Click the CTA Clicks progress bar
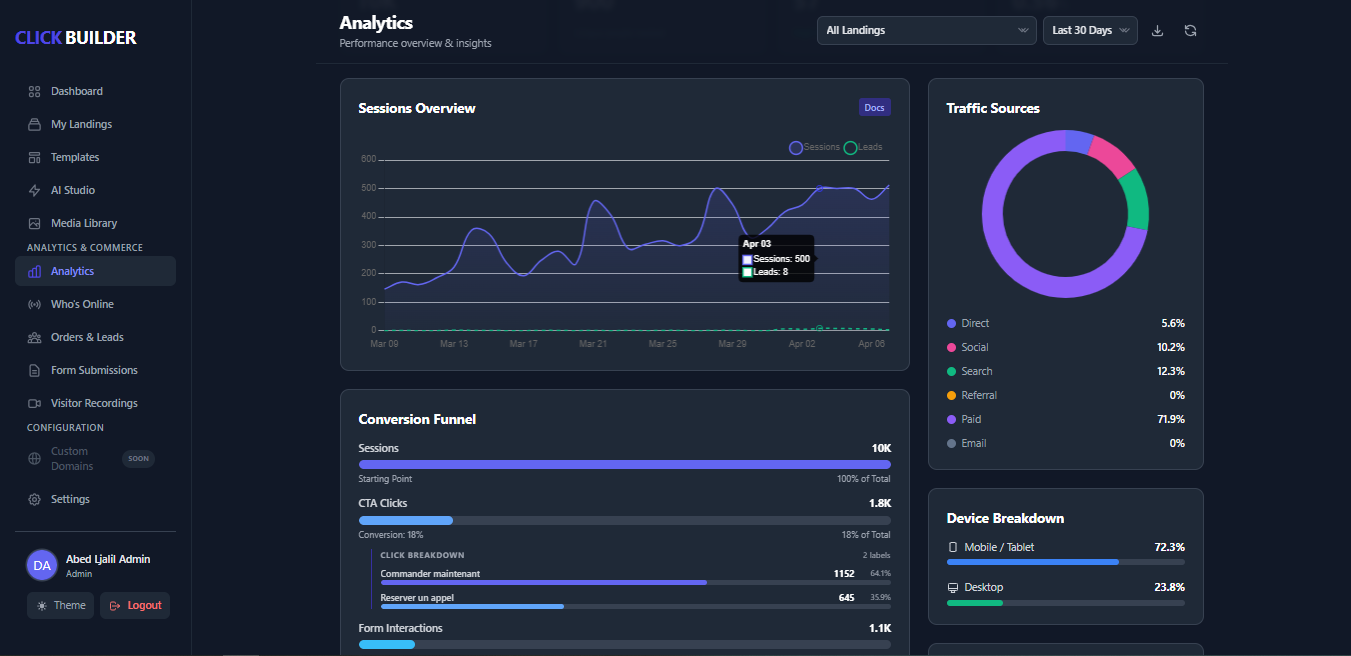This screenshot has height=656, width=1351. 624,520
